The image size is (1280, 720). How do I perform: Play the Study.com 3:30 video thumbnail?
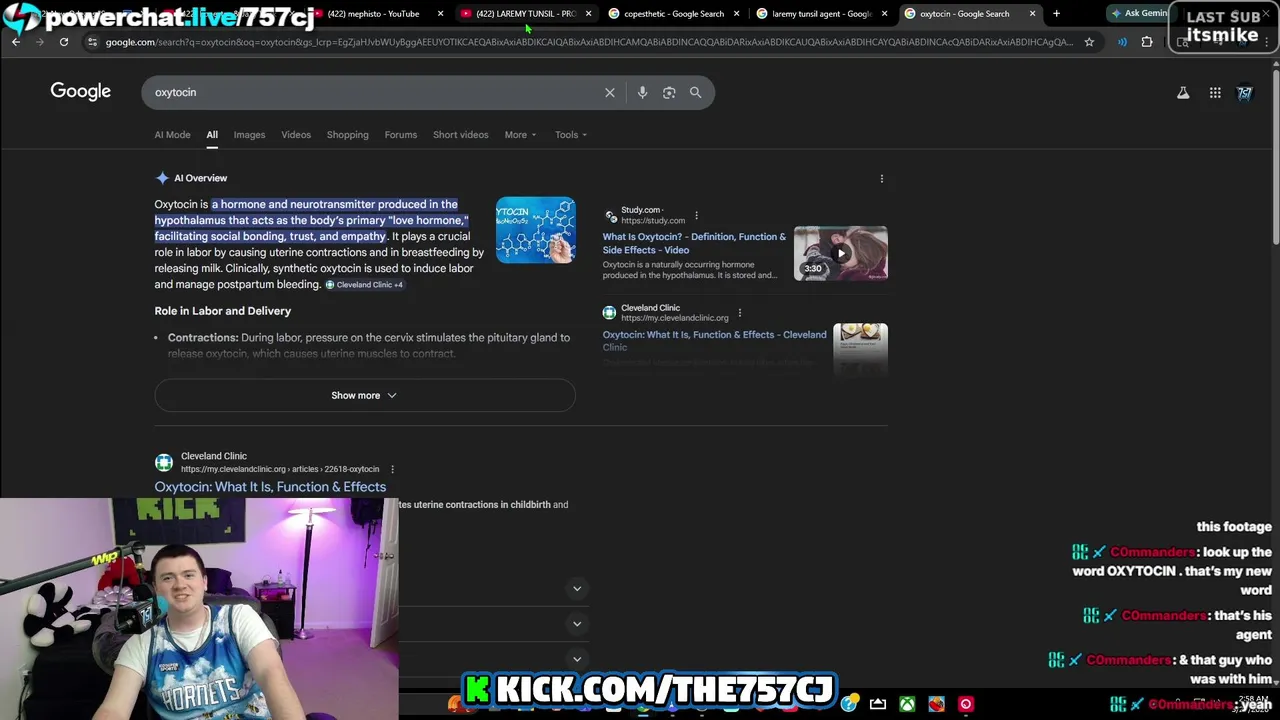(840, 253)
